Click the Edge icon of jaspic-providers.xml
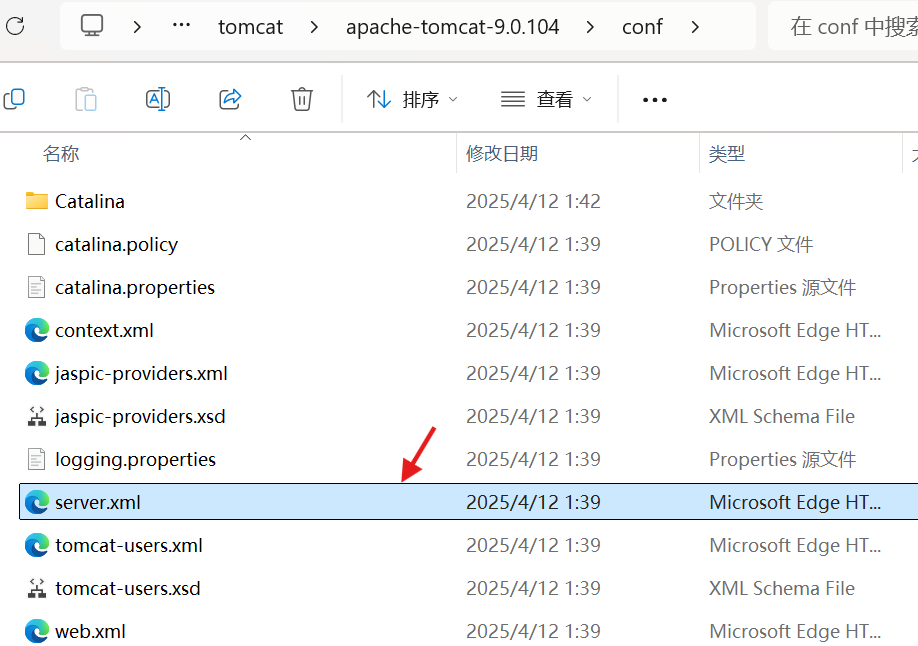Viewport: 918px width, 646px height. click(37, 373)
